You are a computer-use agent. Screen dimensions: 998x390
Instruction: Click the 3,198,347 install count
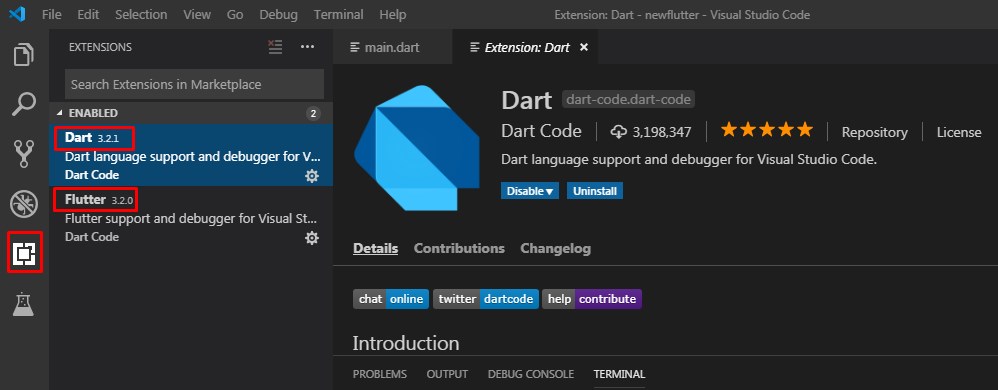tap(662, 132)
